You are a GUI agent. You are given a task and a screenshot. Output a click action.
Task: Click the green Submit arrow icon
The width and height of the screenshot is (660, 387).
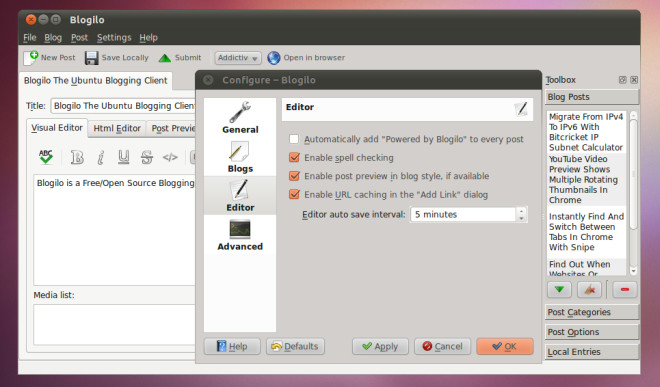(165, 58)
